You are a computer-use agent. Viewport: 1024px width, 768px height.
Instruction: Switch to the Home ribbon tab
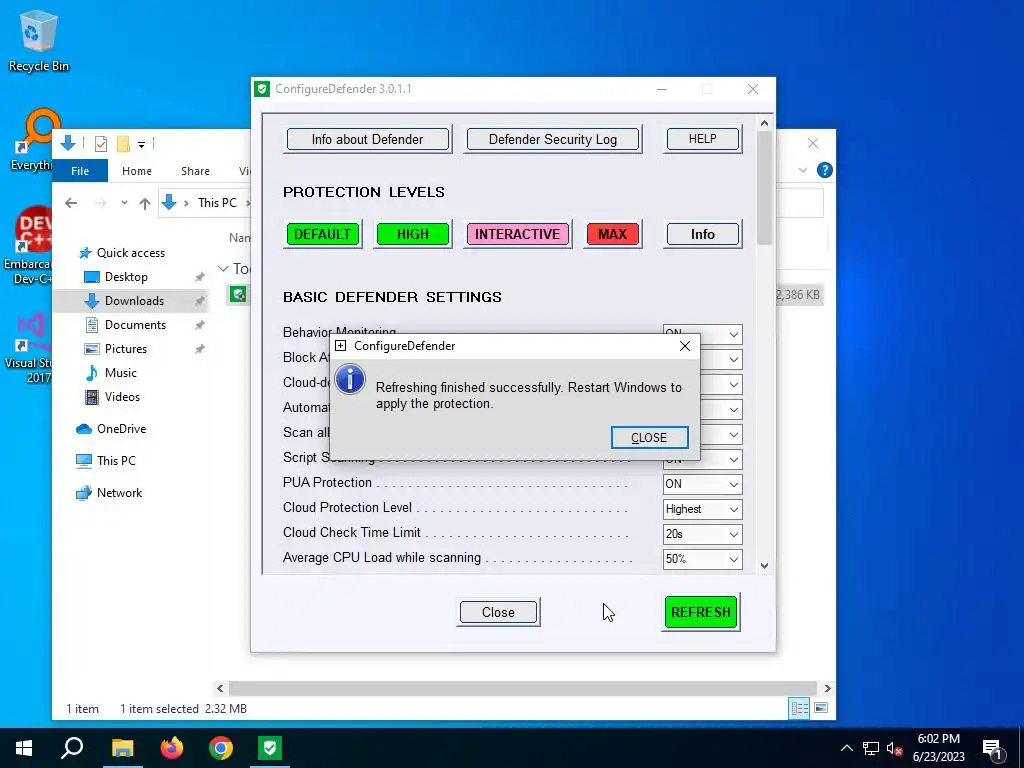pyautogui.click(x=136, y=170)
